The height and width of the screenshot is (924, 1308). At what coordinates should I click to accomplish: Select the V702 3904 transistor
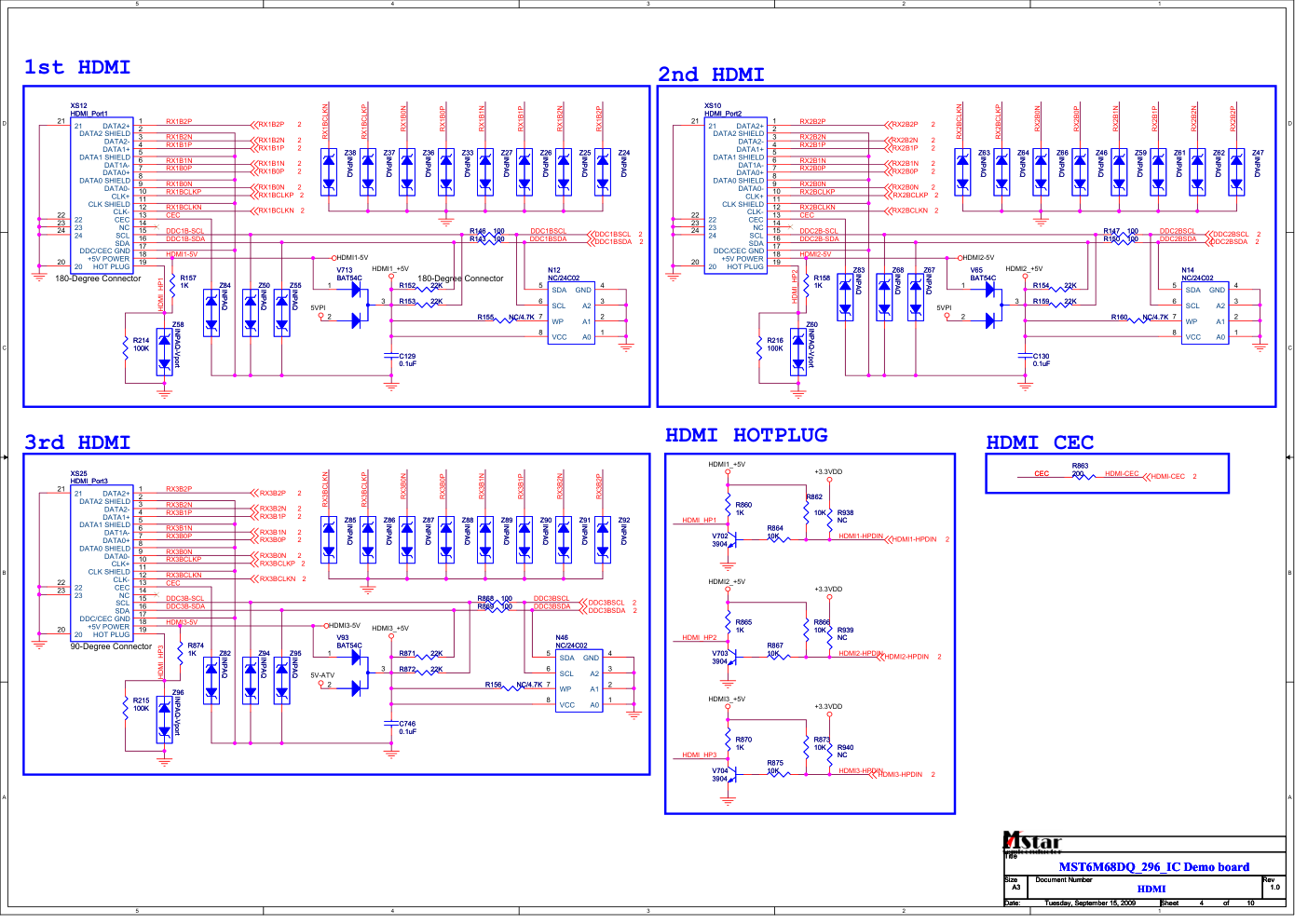point(732,540)
